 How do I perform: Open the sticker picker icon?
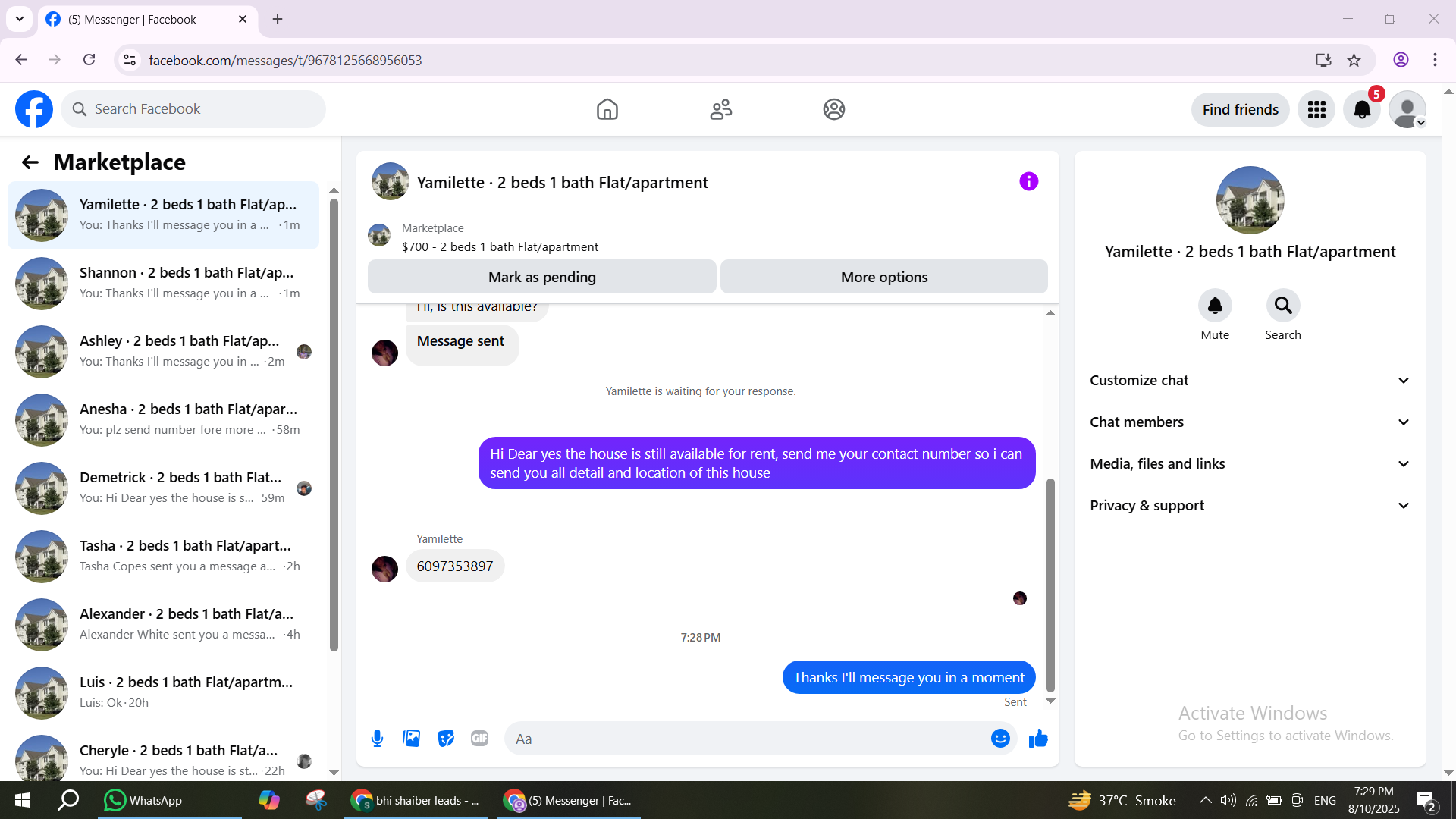point(446,739)
